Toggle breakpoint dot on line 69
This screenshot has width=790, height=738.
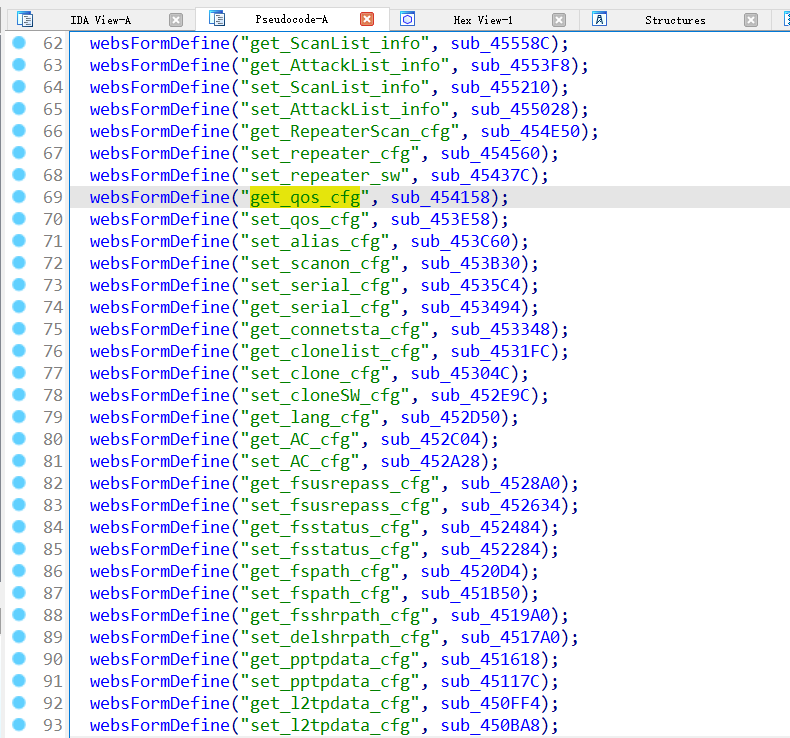[x=19, y=197]
